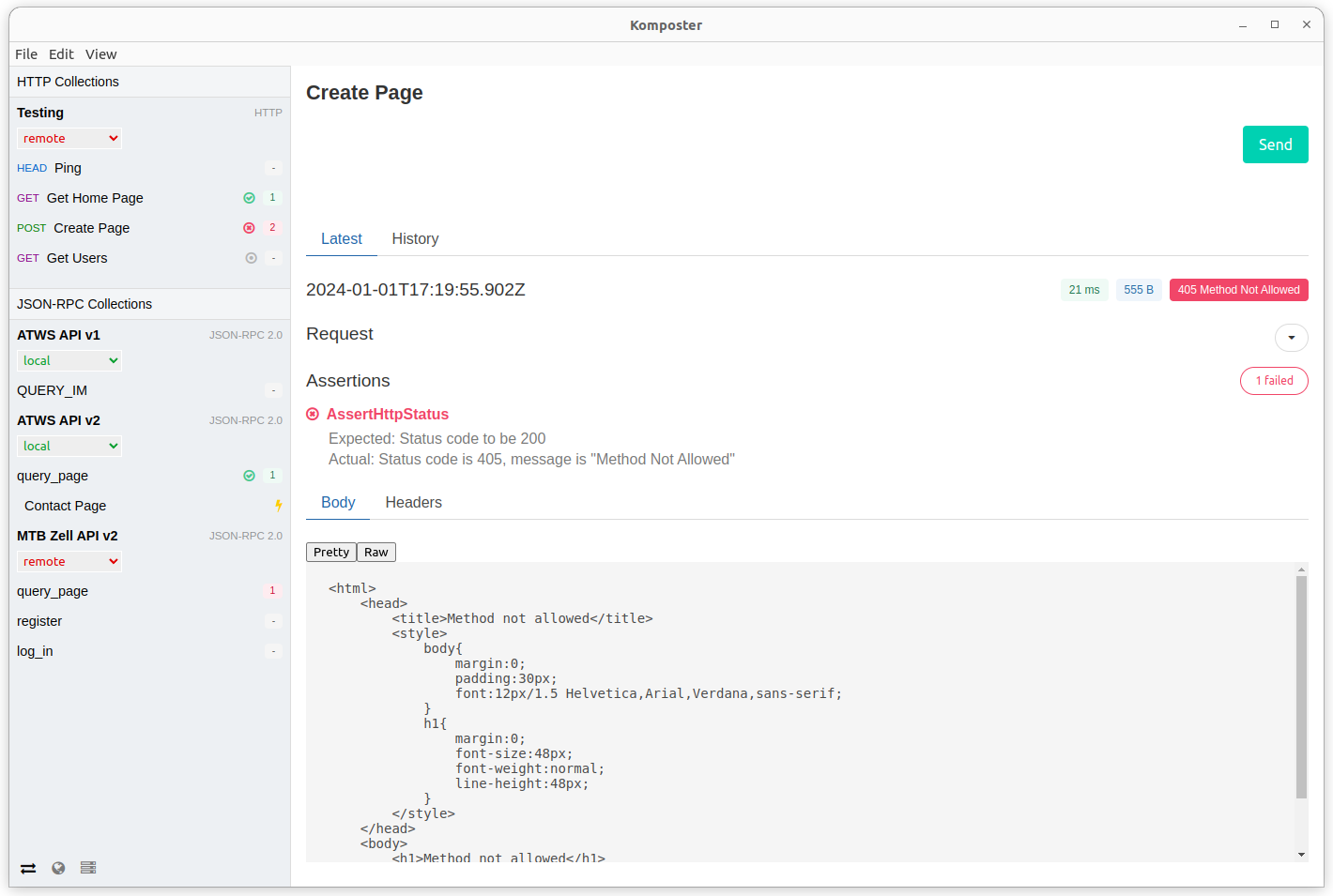Click the red failure icon next to AssertHttpStatus
The image size is (1333, 896).
pos(313,414)
